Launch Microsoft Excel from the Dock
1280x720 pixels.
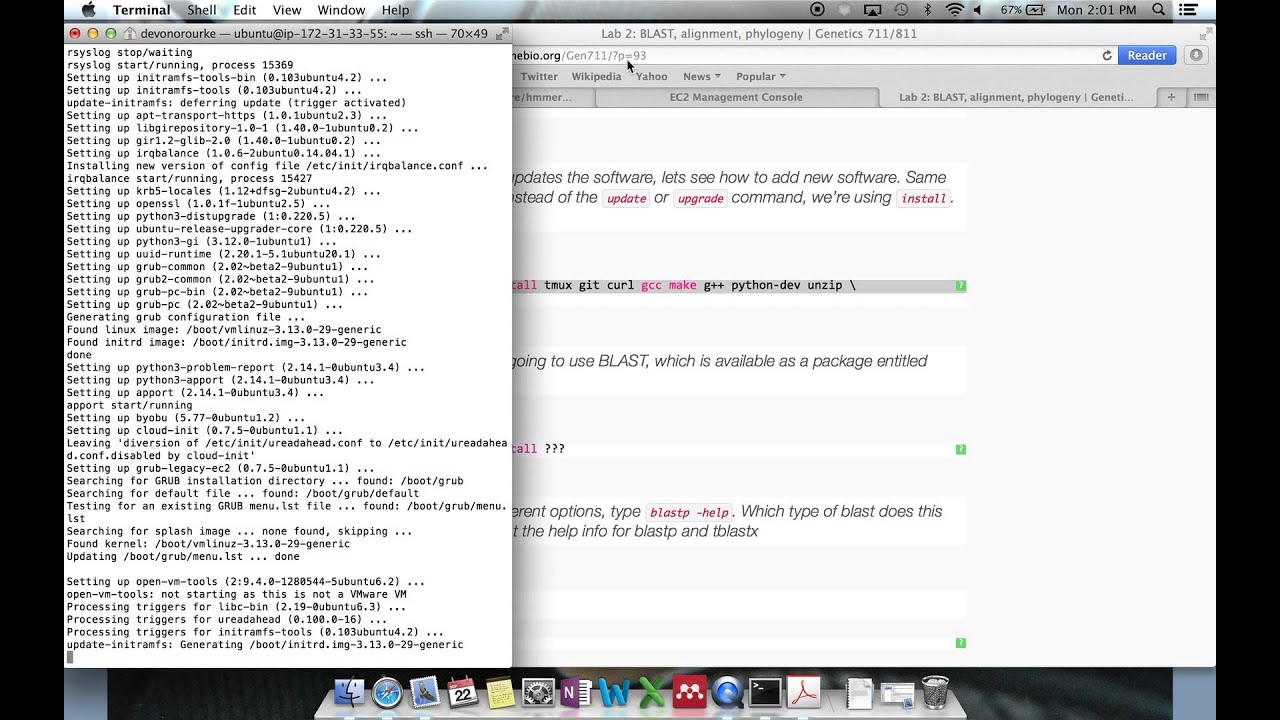(x=652, y=693)
